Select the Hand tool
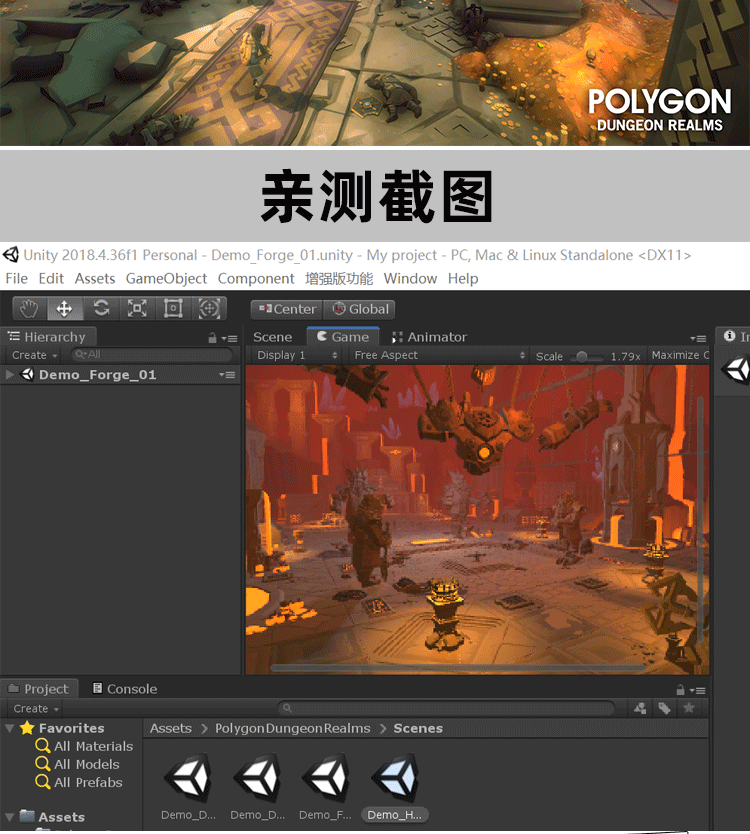 pyautogui.click(x=30, y=308)
